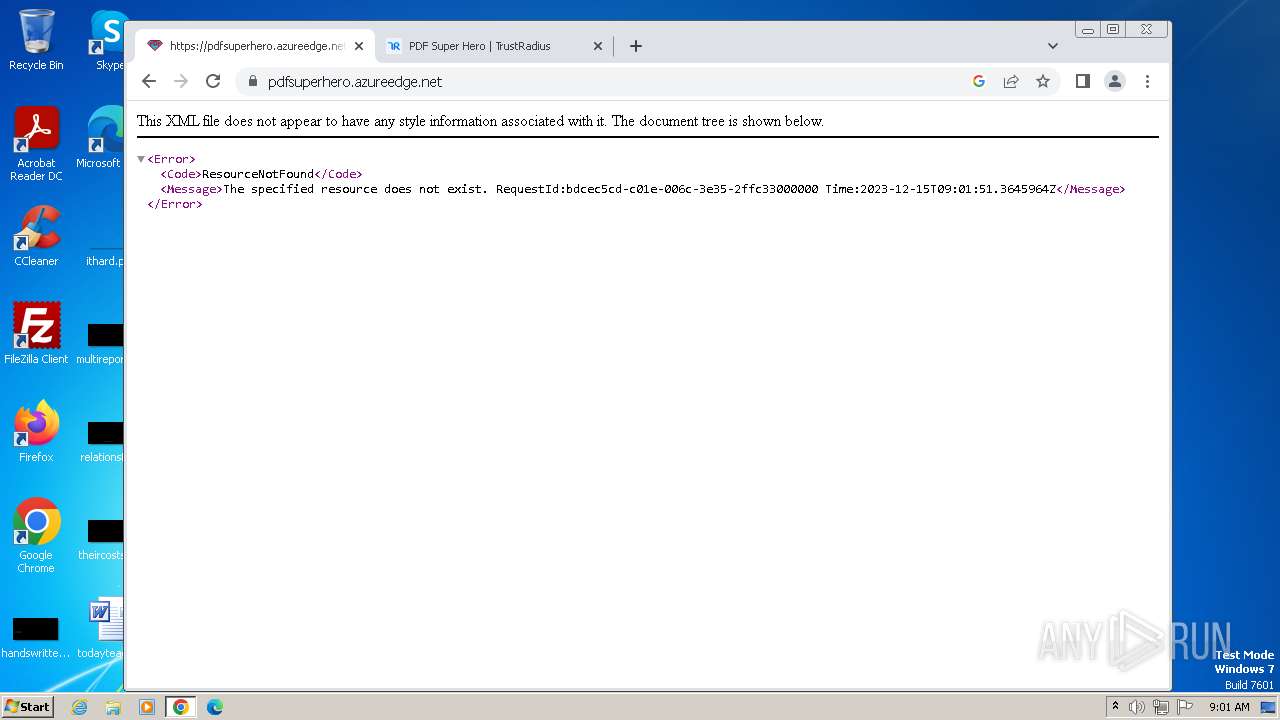Viewport: 1280px width, 720px height.
Task: Expand the tab search dropdown arrow
Action: pos(1052,46)
